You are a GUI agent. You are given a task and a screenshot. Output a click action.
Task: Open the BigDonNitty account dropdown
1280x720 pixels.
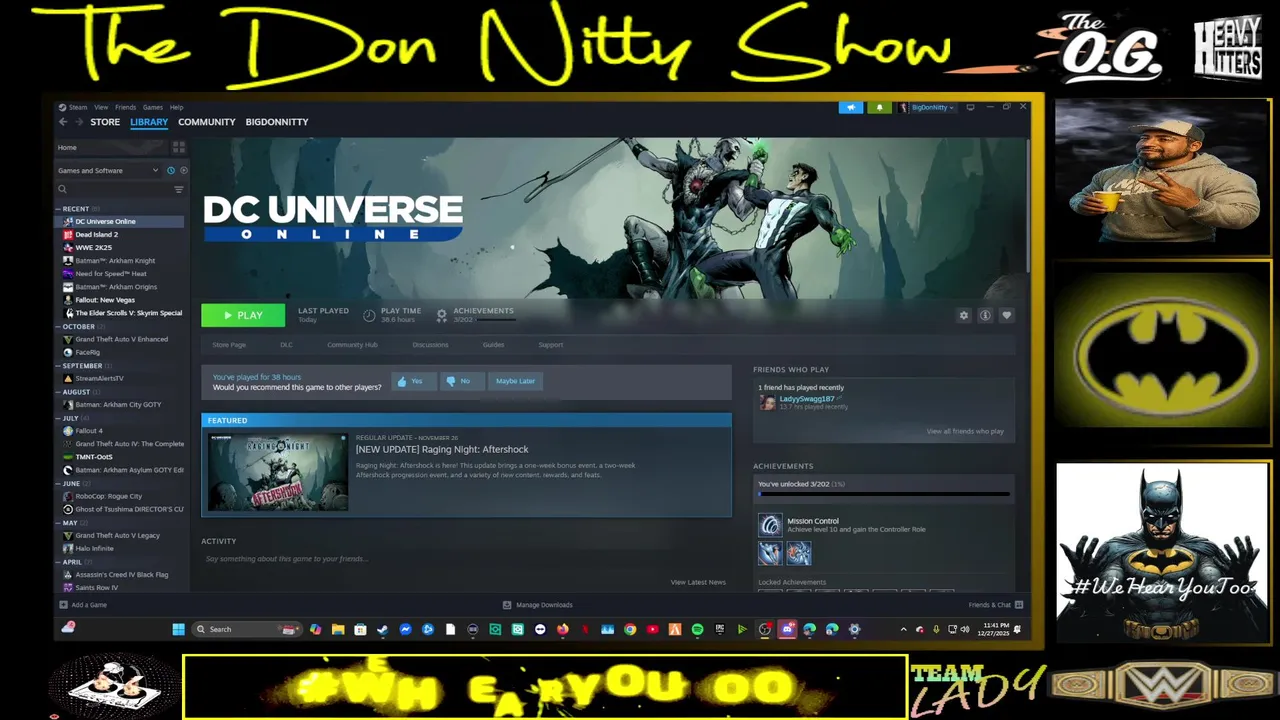(927, 107)
